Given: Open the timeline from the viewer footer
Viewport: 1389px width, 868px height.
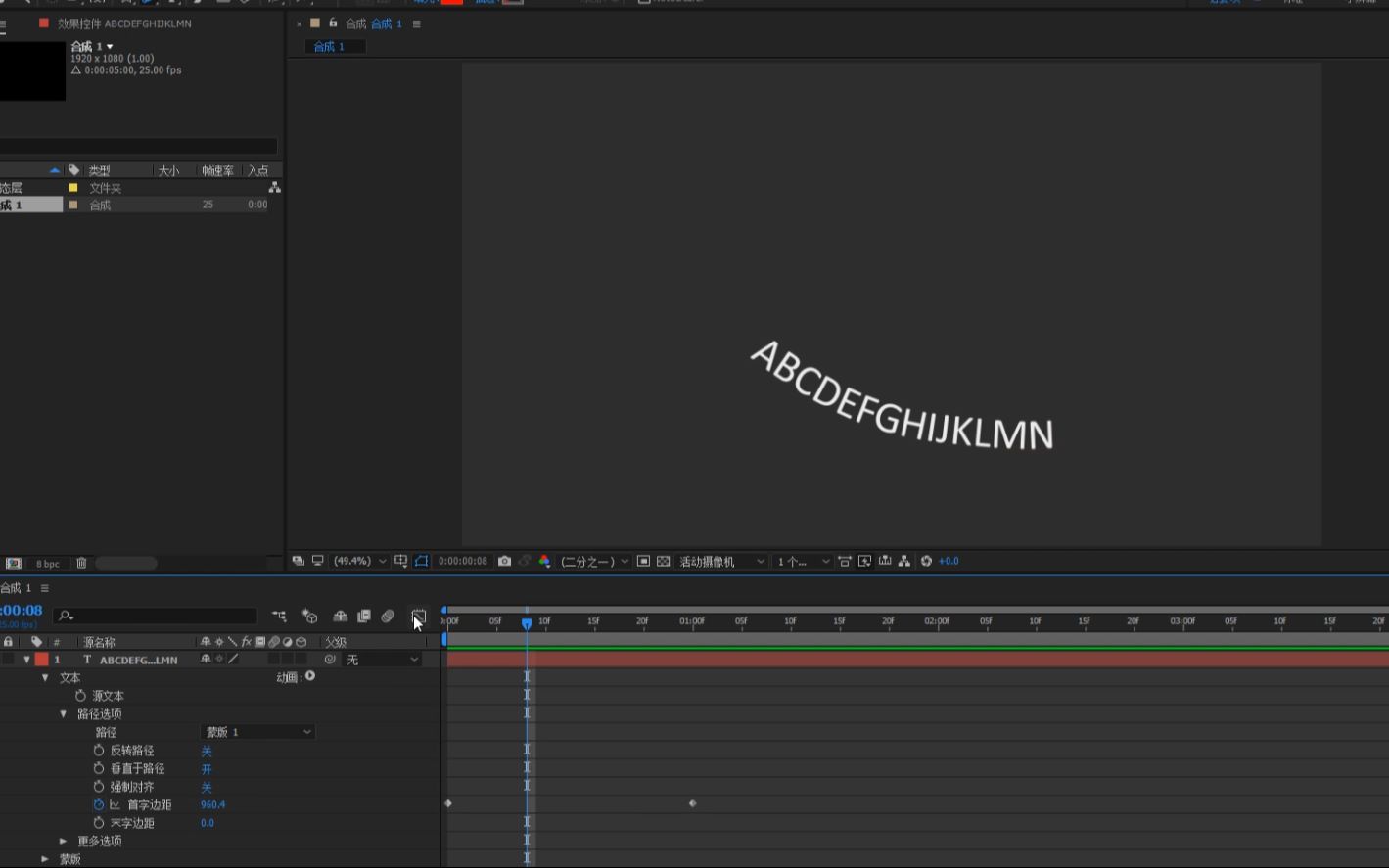Looking at the screenshot, I should tap(885, 561).
